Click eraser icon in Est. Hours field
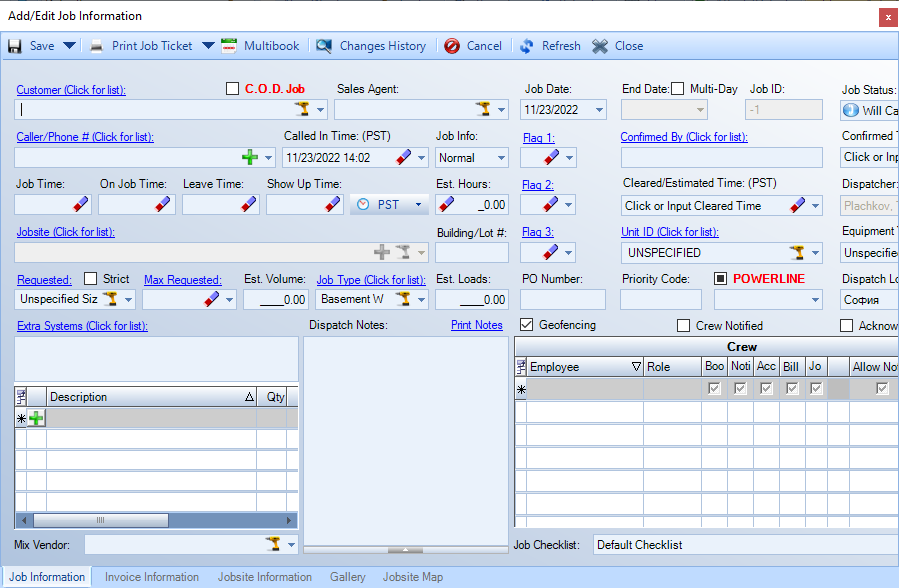 [x=447, y=204]
